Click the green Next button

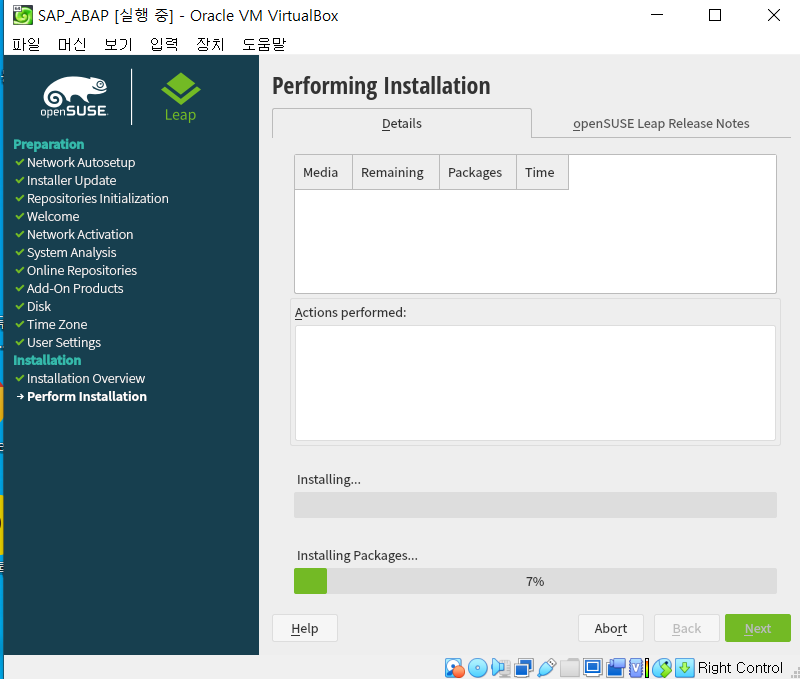[758, 628]
